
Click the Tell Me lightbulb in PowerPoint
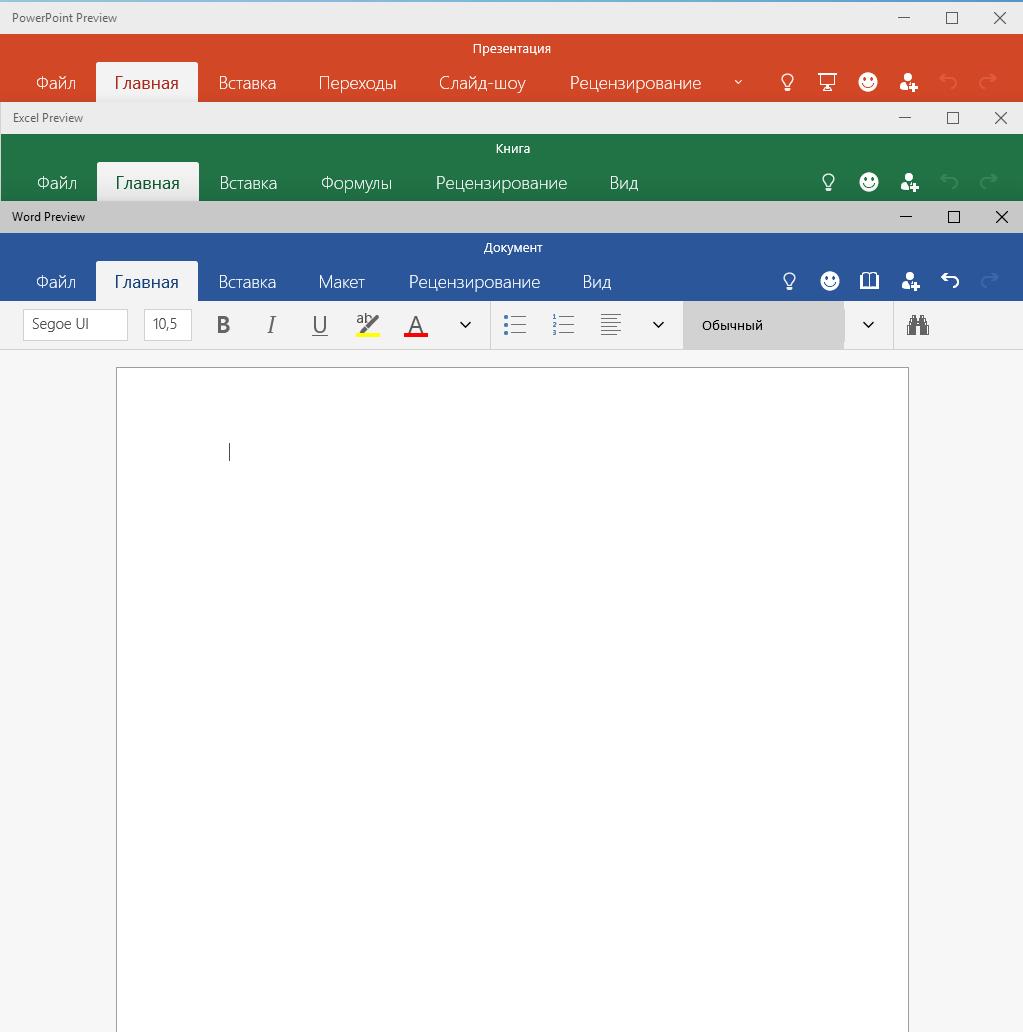click(787, 82)
